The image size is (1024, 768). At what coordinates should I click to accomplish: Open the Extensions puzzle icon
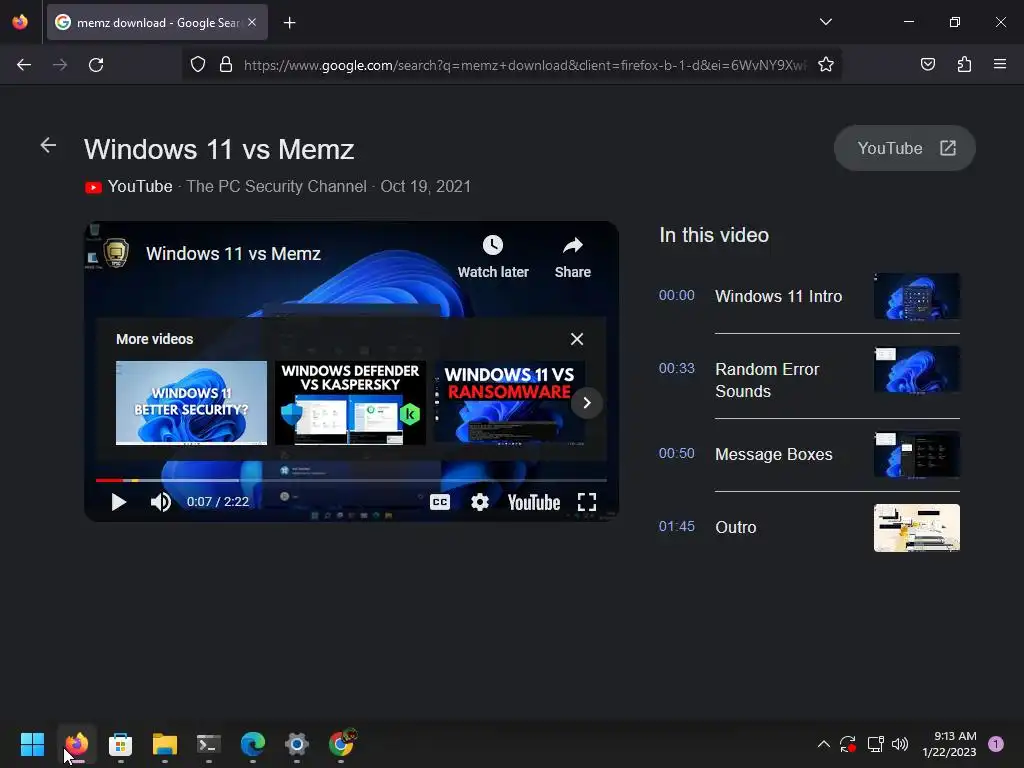(964, 65)
